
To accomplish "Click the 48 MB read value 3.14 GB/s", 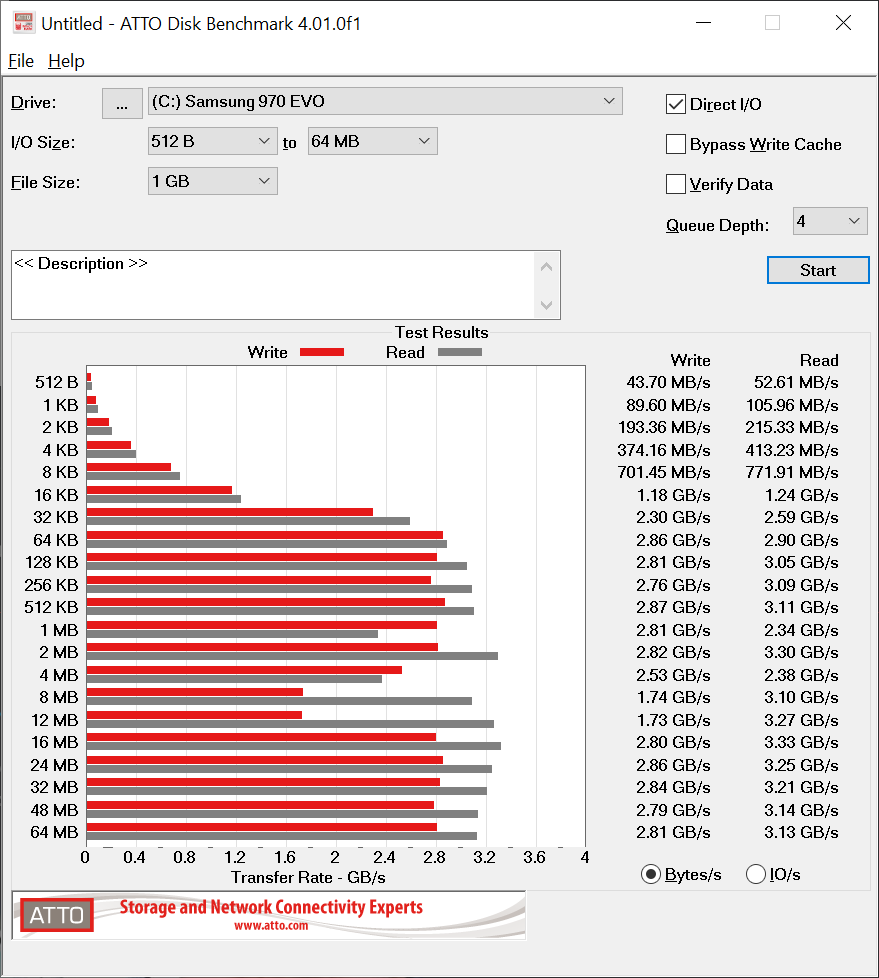I will tap(802, 810).
